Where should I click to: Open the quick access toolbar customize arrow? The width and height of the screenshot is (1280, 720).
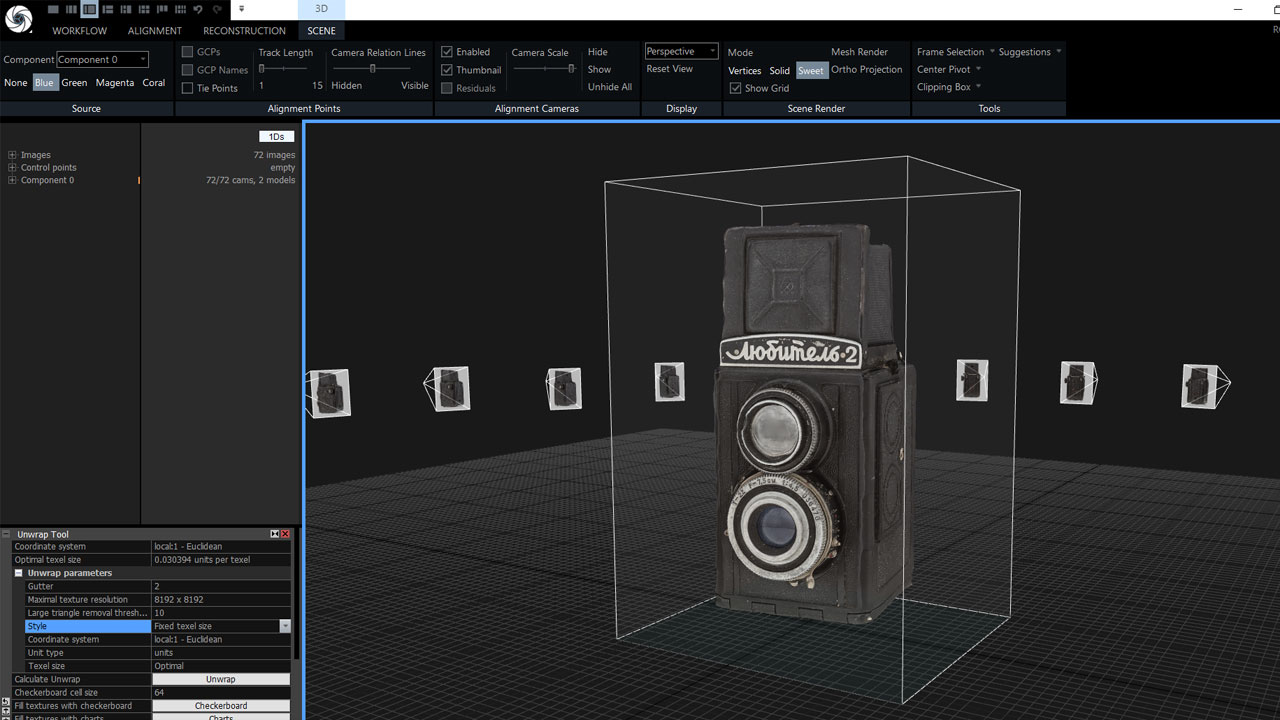click(241, 9)
